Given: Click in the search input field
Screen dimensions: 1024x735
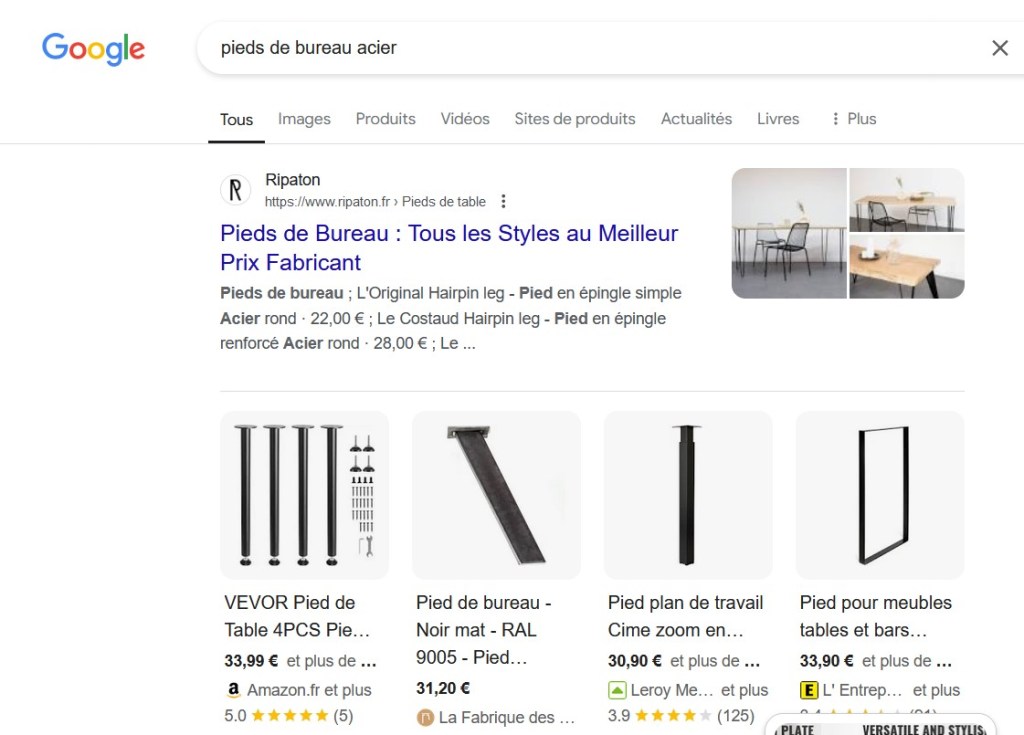Looking at the screenshot, I should pos(580,48).
